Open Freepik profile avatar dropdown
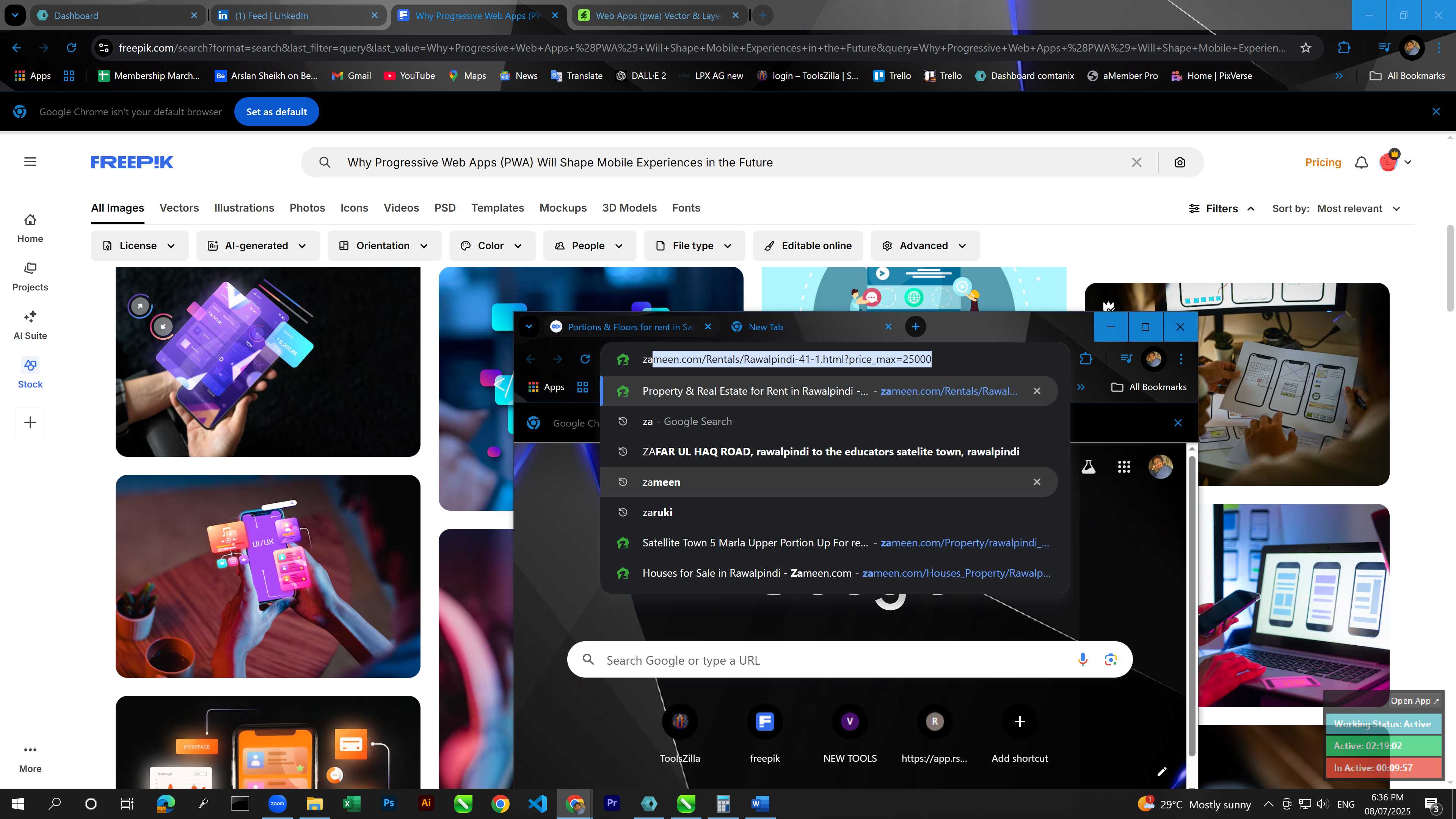The height and width of the screenshot is (819, 1456). (1395, 162)
